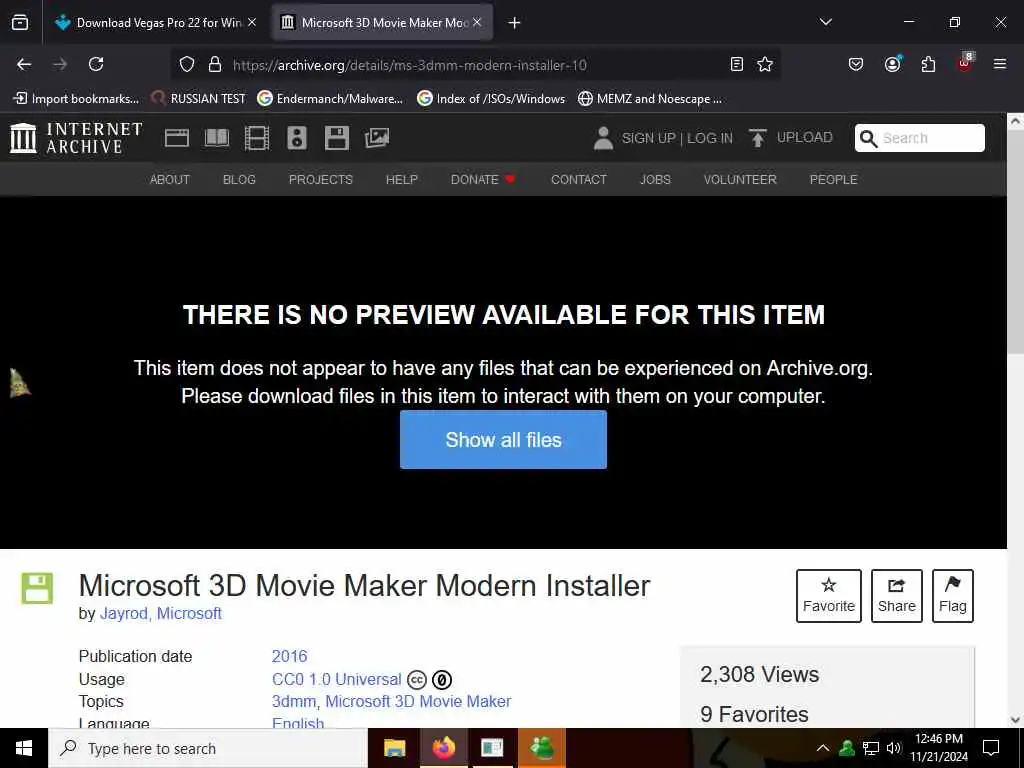Viewport: 1024px width, 768px height.
Task: Open the Jayrod author link
Action: click(123, 614)
